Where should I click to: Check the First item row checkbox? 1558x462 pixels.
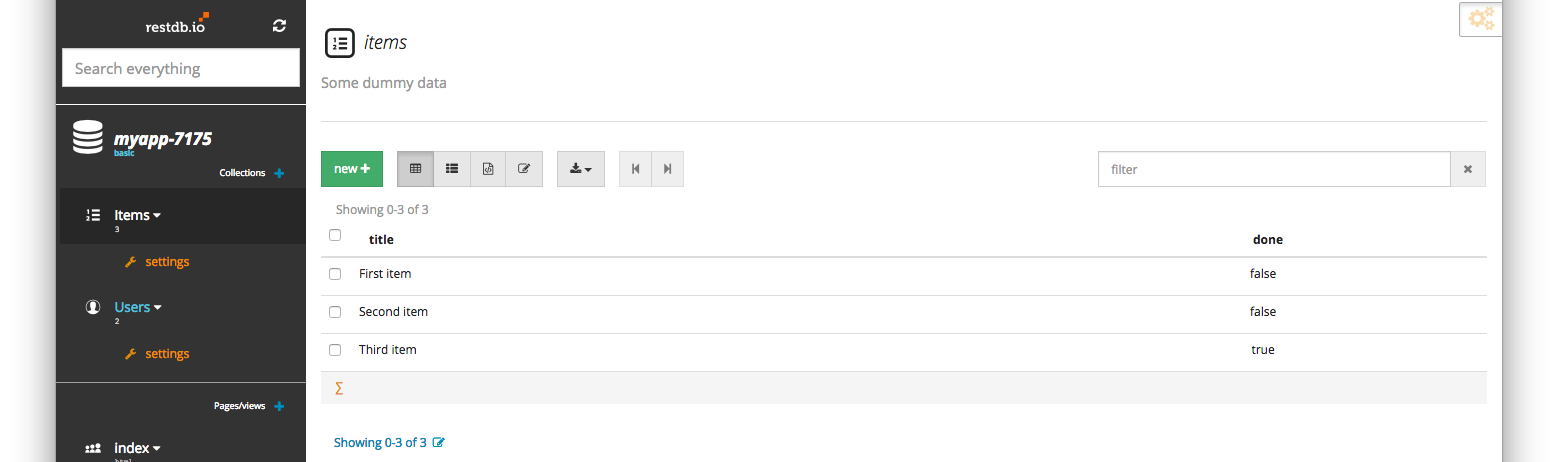(x=335, y=274)
